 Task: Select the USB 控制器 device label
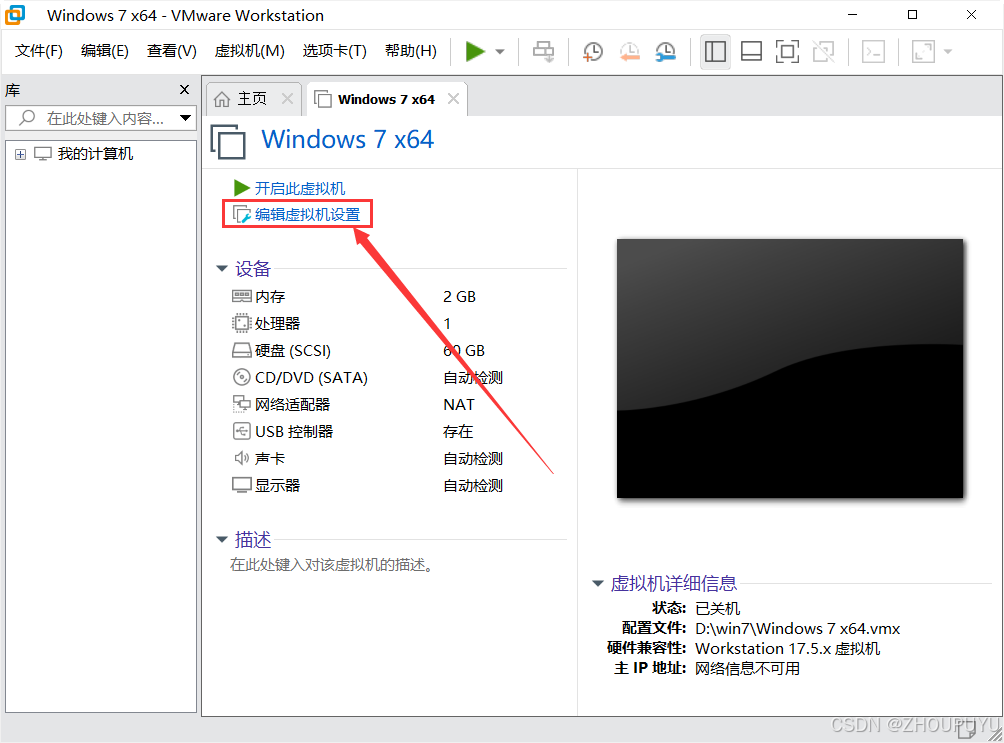point(294,432)
